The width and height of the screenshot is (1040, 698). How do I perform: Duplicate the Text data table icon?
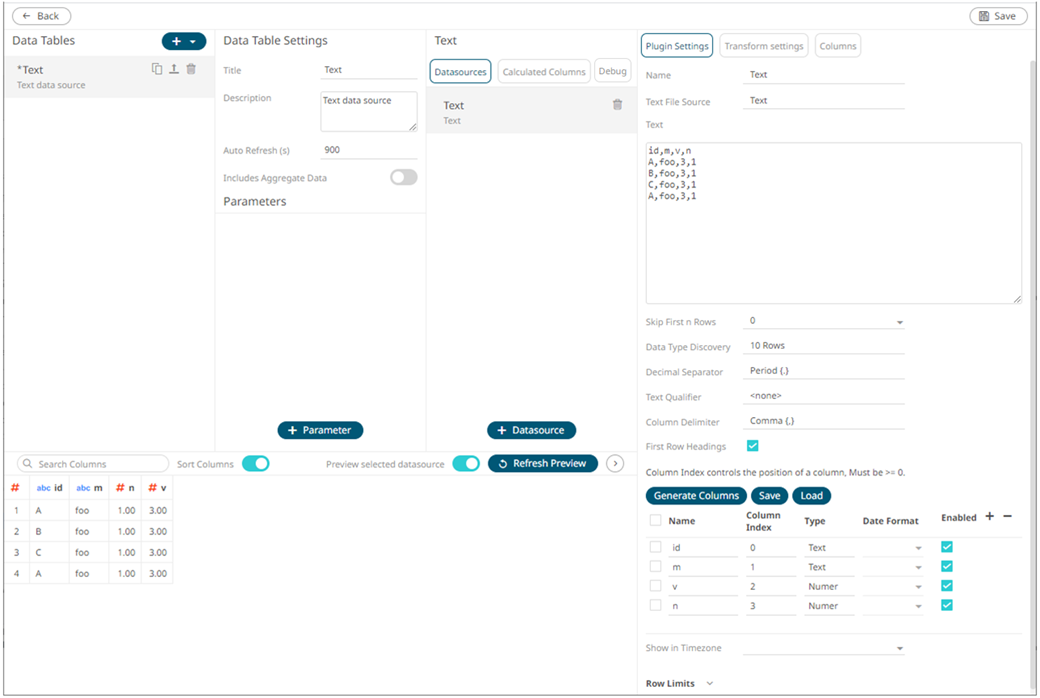pos(157,69)
